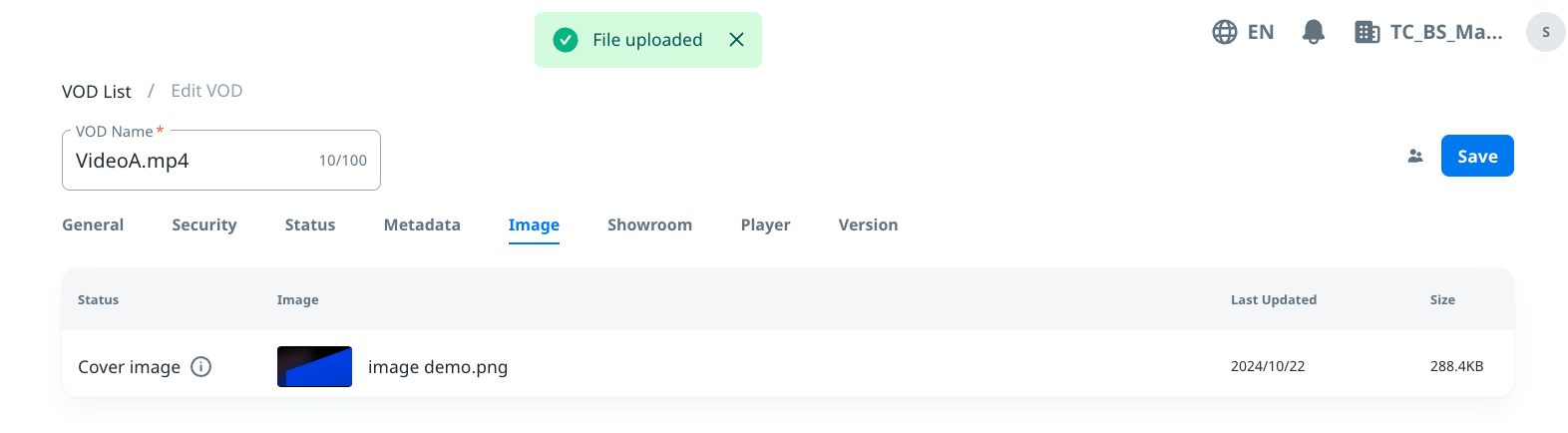Image resolution: width=1568 pixels, height=433 pixels.
Task: Open the TC_BS_Ma... organization dropdown
Action: 1445,32
